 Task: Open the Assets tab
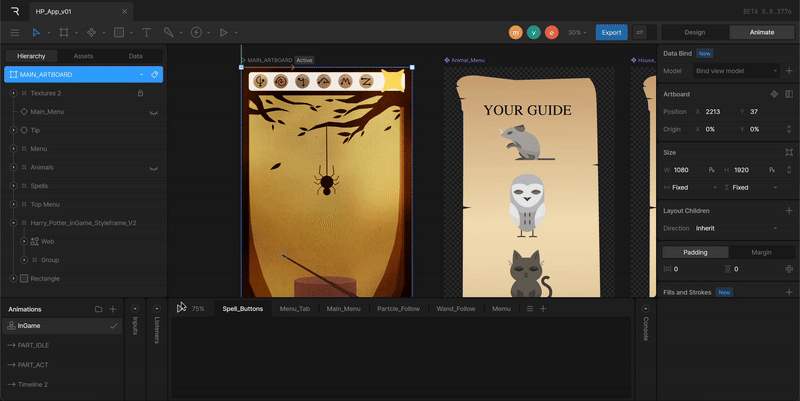pyautogui.click(x=83, y=56)
